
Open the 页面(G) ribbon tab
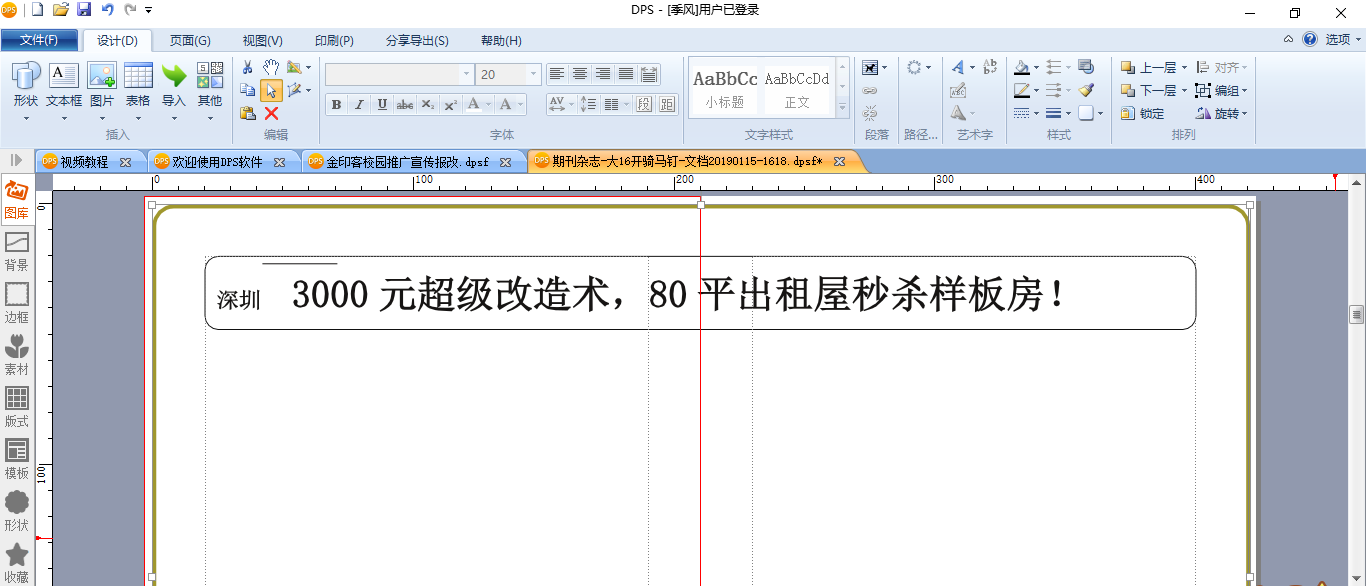[x=190, y=41]
